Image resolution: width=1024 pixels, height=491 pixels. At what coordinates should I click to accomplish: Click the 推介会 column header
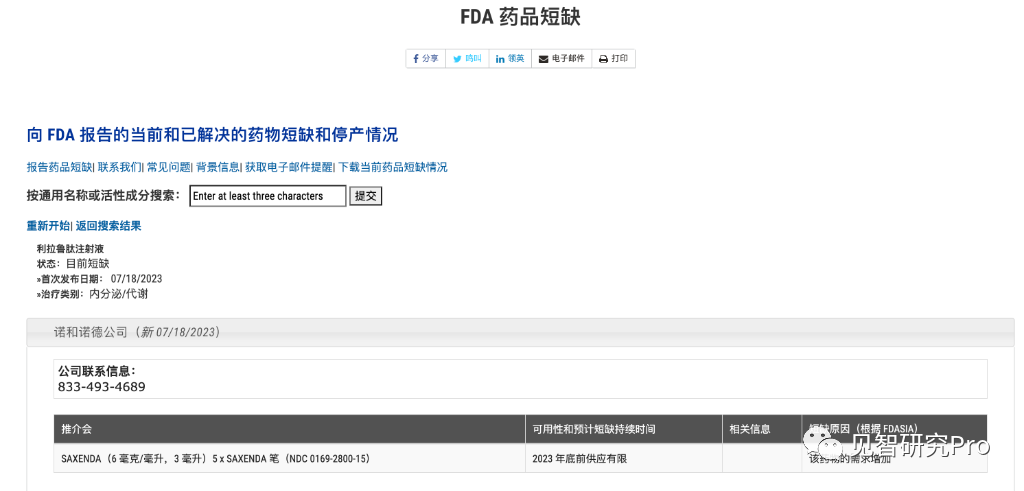289,429
